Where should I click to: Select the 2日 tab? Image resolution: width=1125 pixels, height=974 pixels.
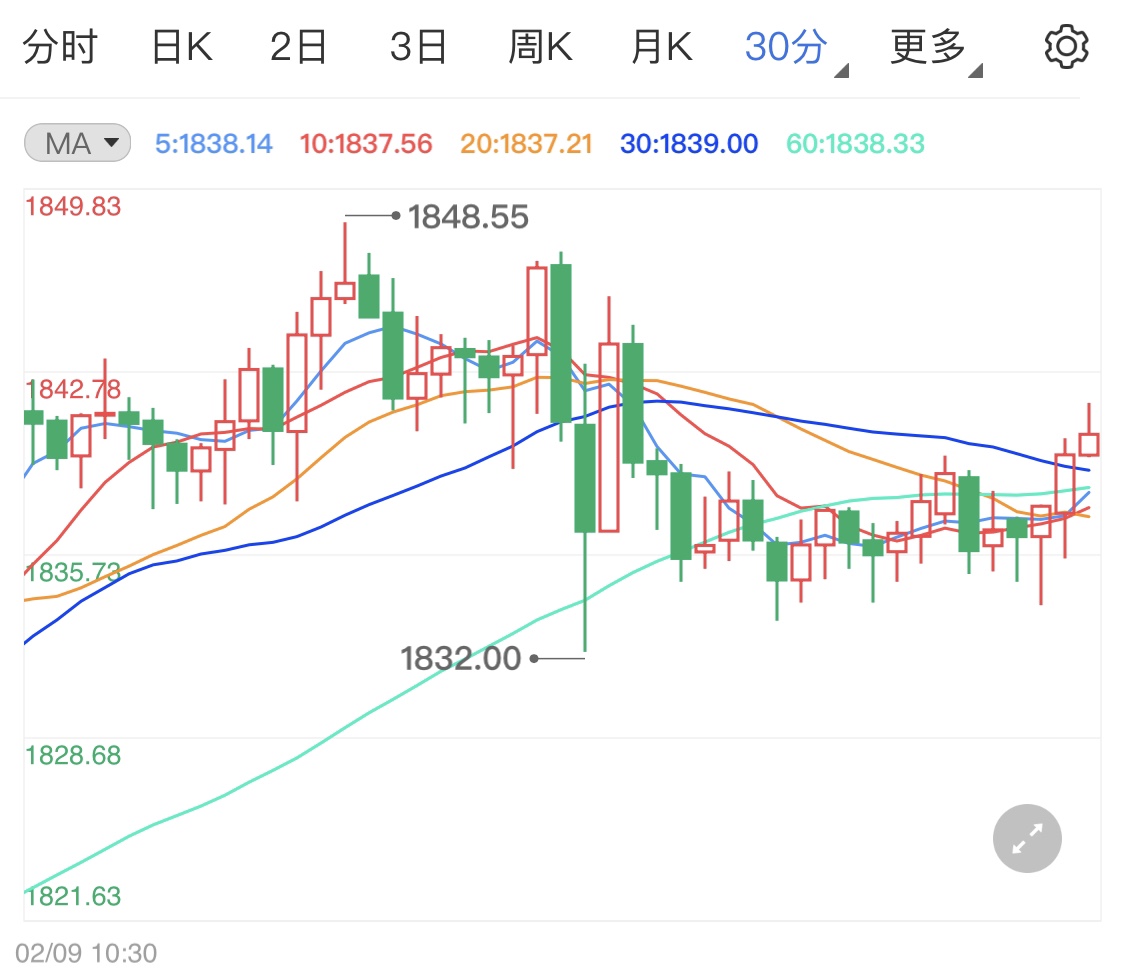(x=298, y=47)
